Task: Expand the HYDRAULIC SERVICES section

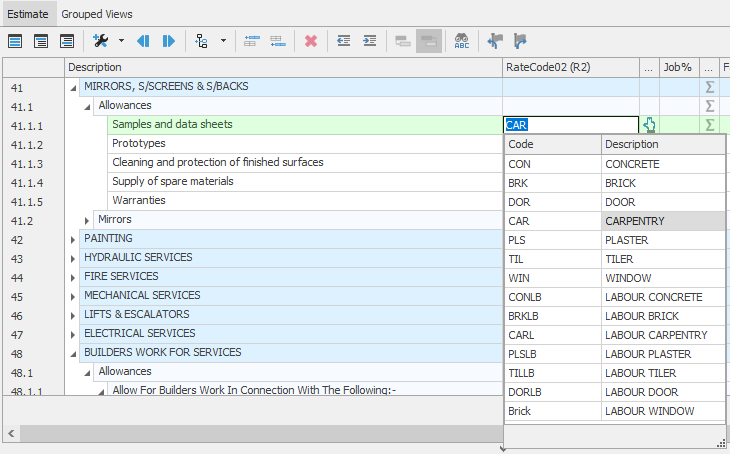Action: click(x=73, y=259)
